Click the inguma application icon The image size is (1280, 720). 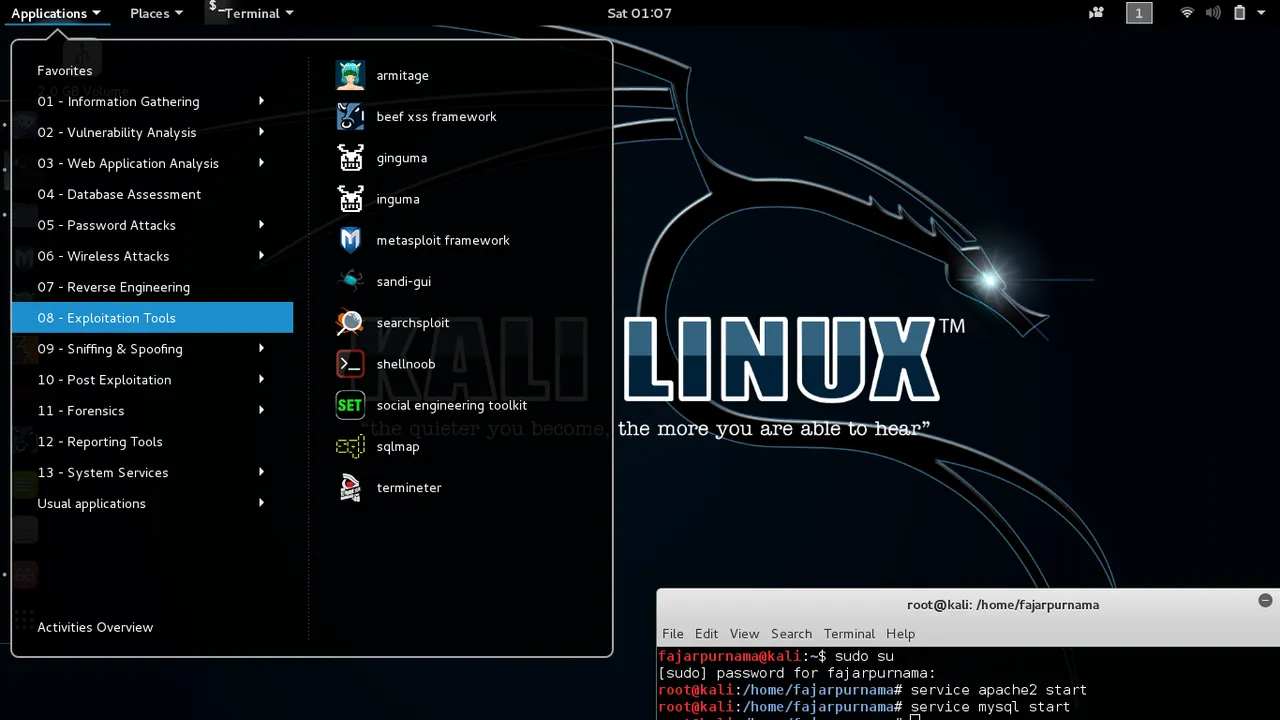(x=350, y=199)
